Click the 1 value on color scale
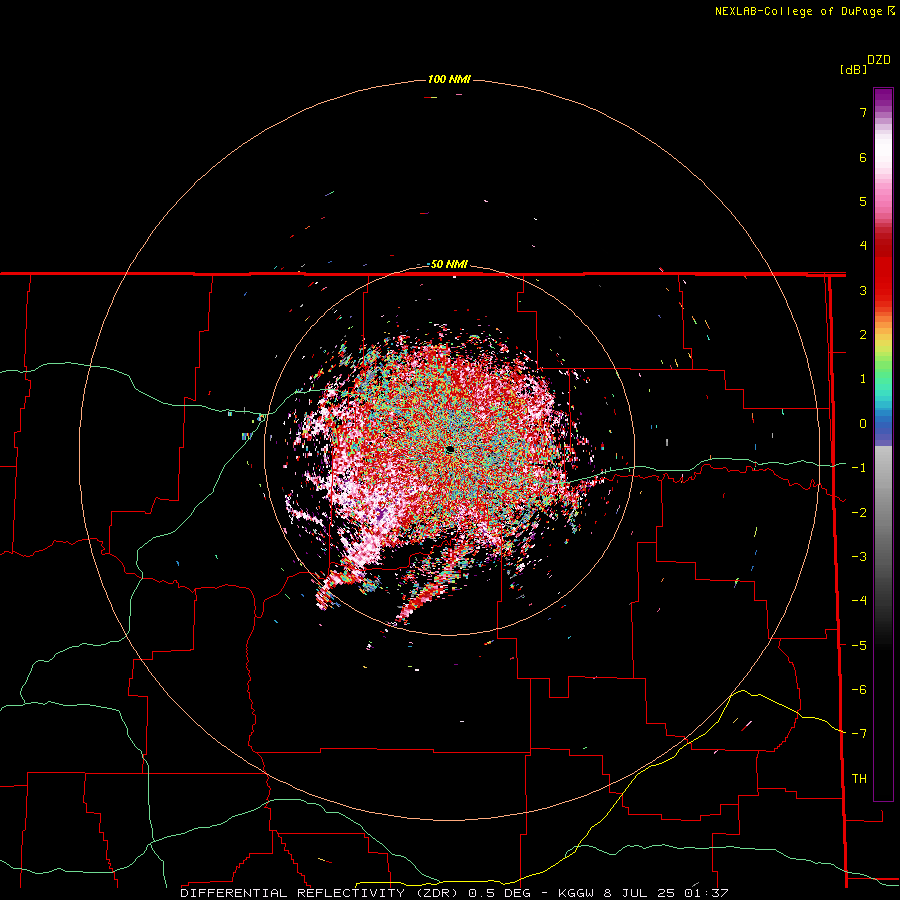This screenshot has height=900, width=900. 863,379
